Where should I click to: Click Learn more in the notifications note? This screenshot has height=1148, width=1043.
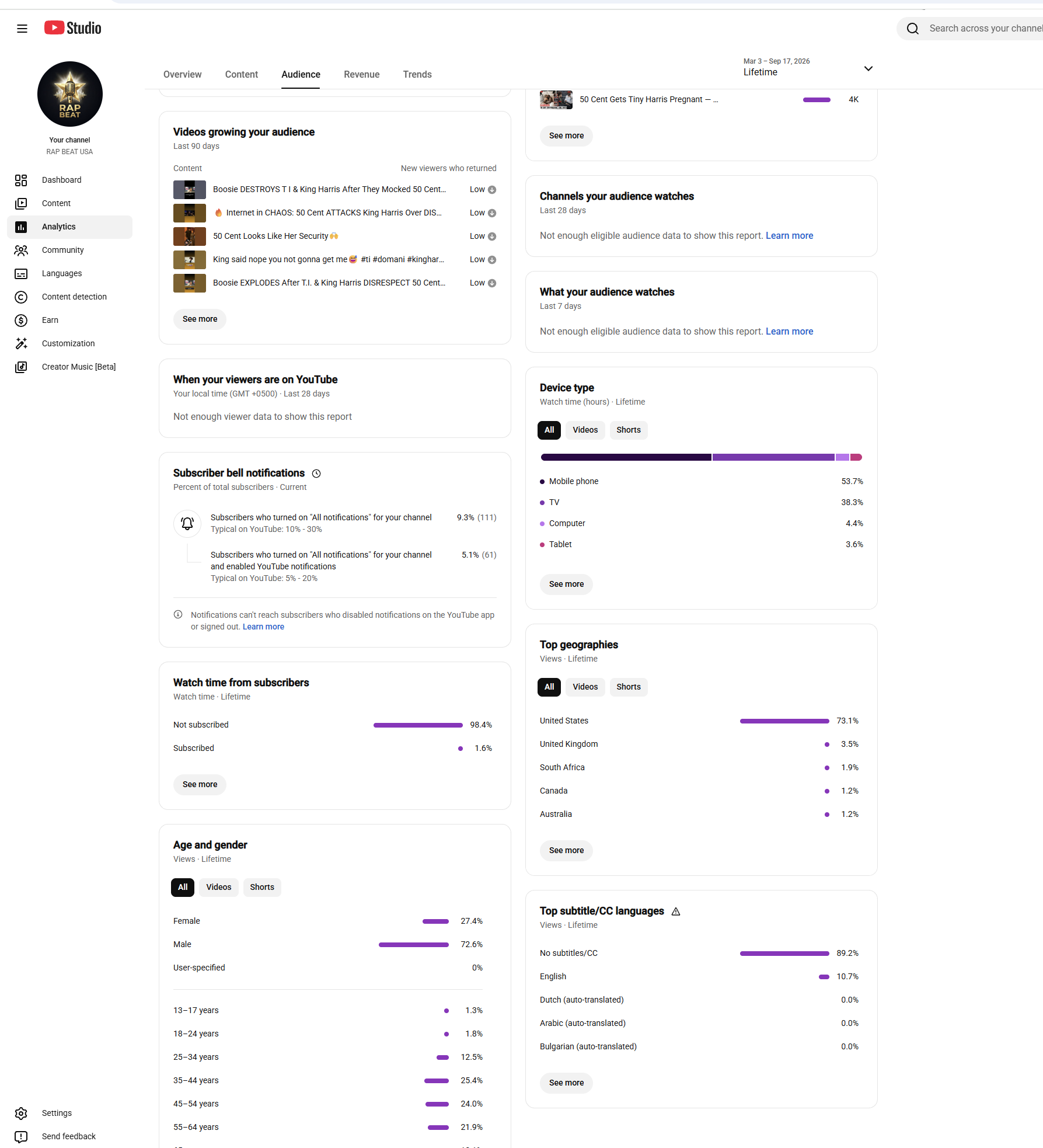[263, 627]
